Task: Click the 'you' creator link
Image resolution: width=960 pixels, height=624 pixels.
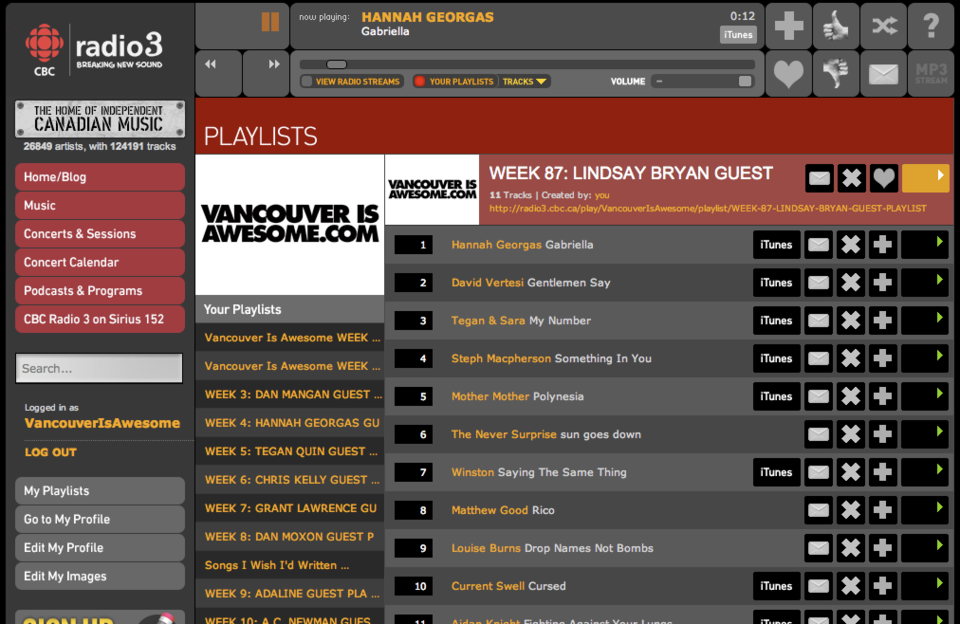Action: [x=602, y=195]
